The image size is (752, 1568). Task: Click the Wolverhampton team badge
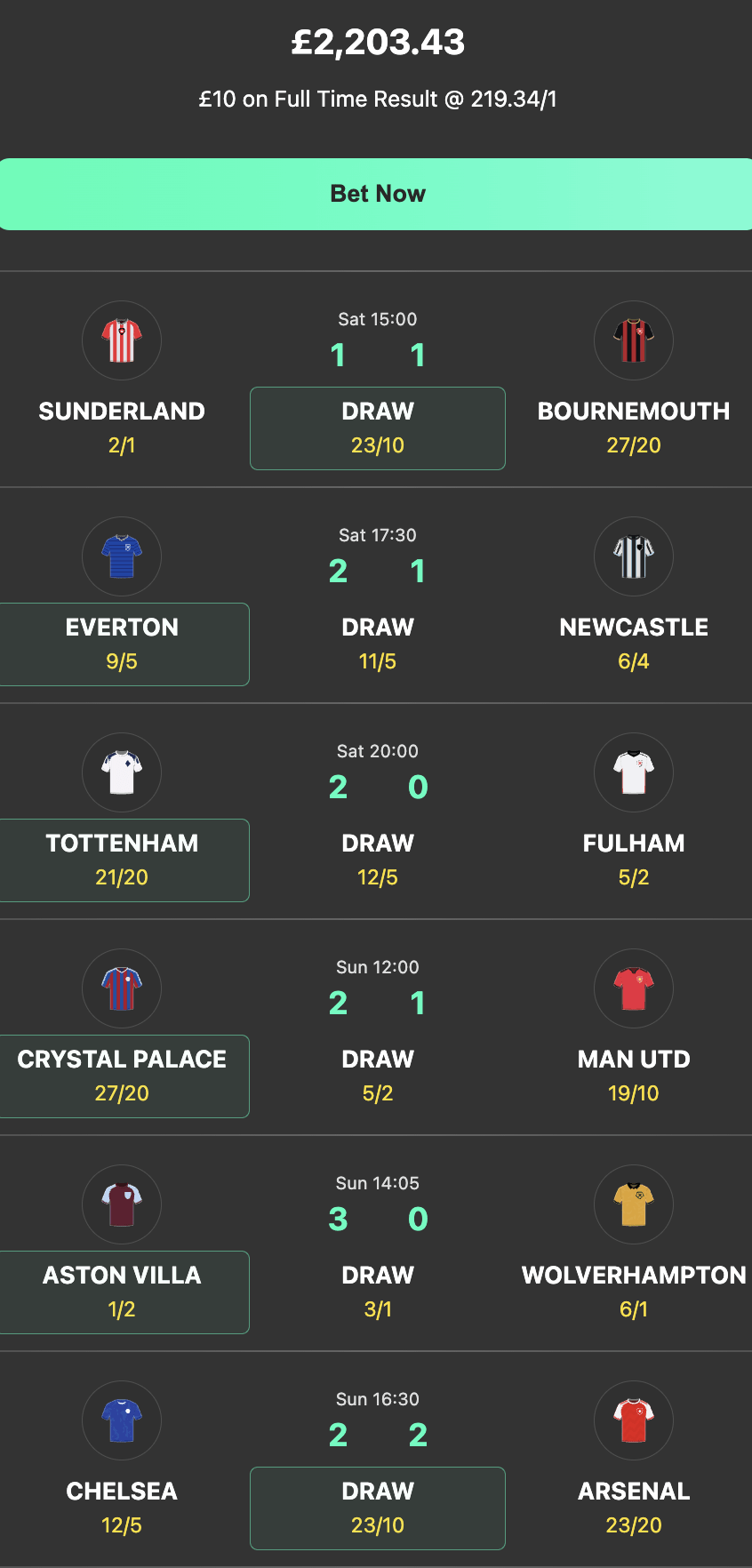click(x=634, y=1204)
